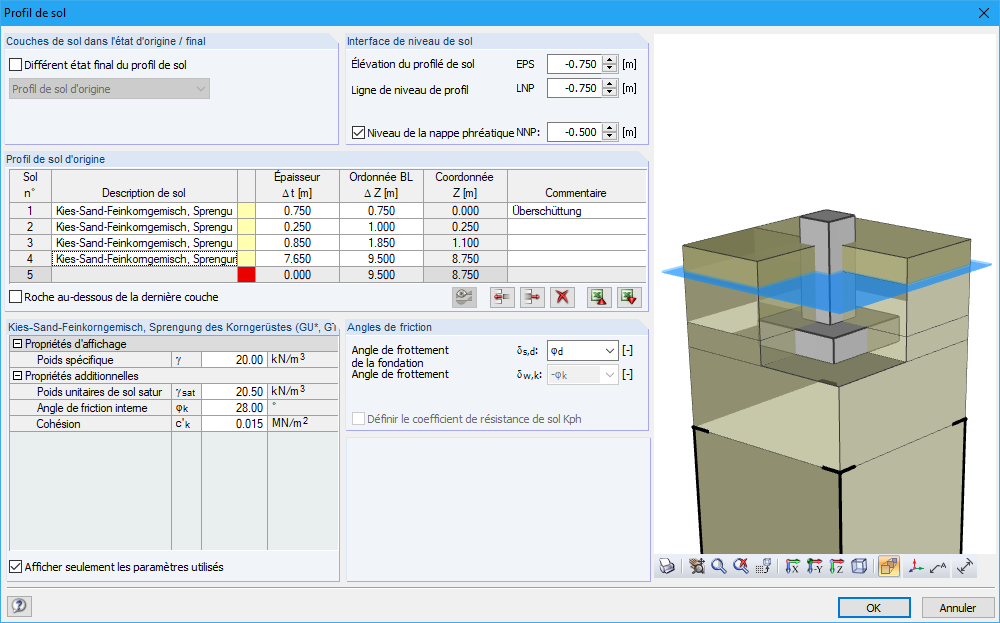Click the print icon under the 3D view
The image size is (1000, 623).
point(666,566)
